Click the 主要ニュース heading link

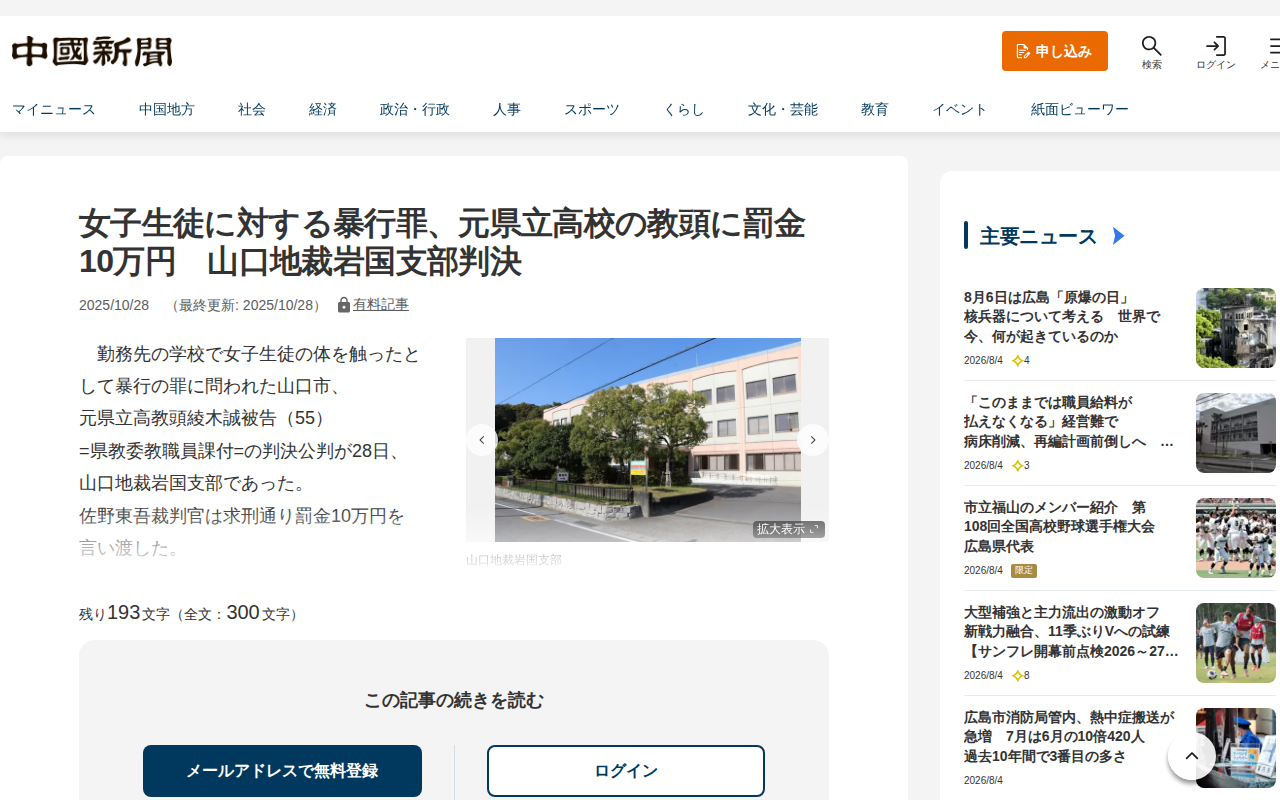[x=1038, y=236]
